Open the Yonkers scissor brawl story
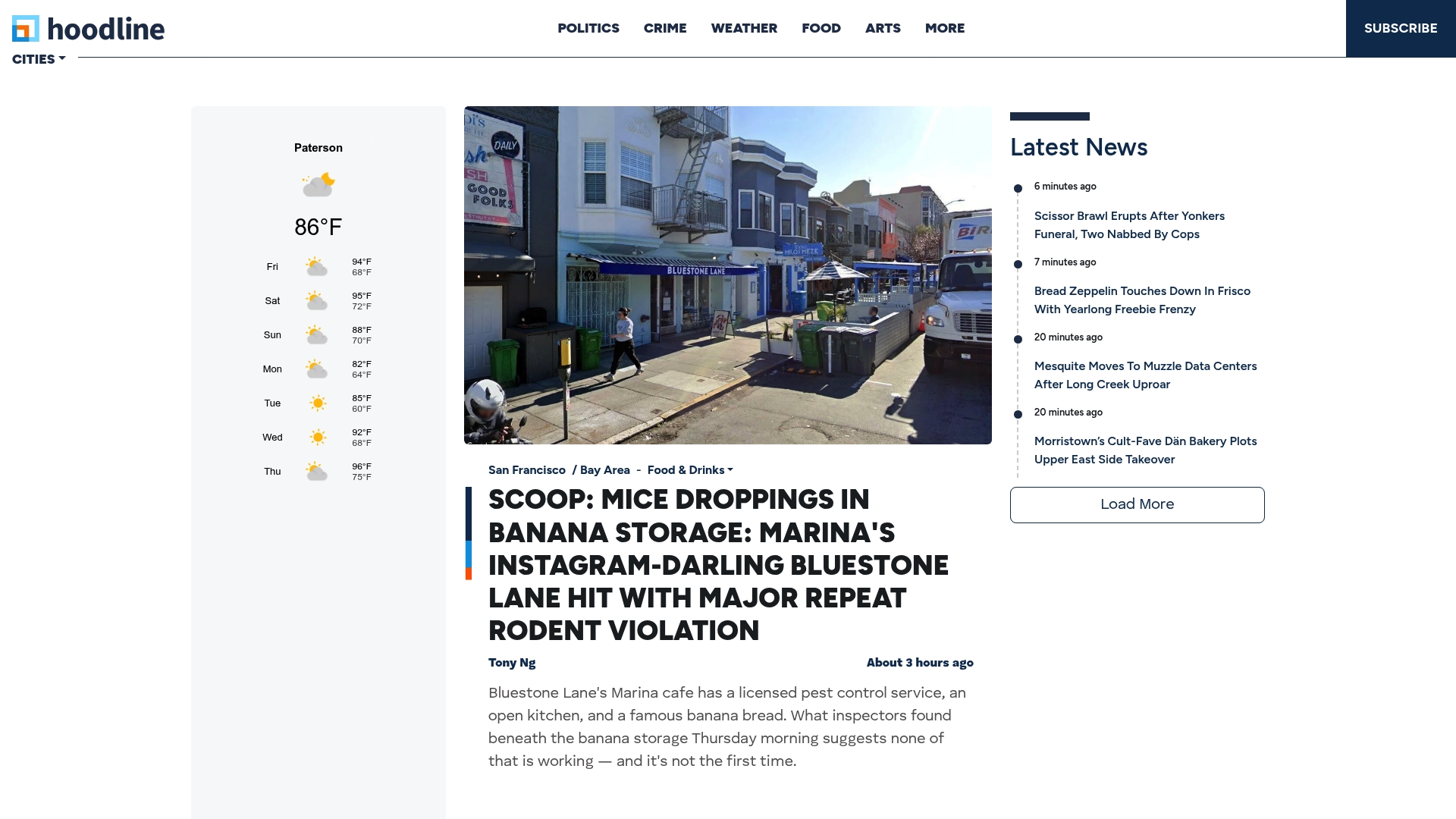 coord(1129,225)
